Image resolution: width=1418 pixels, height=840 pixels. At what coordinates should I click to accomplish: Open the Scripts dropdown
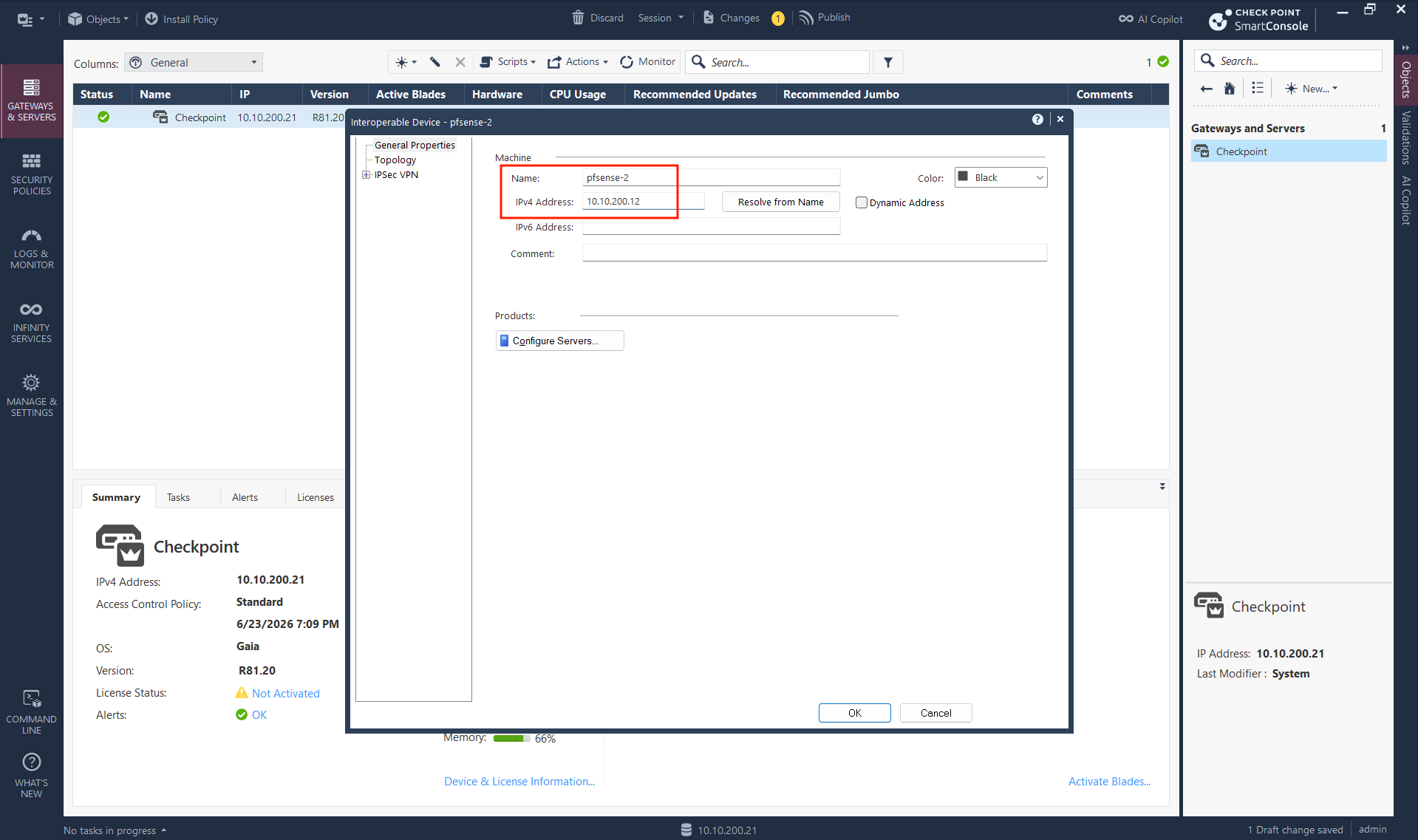tap(508, 62)
